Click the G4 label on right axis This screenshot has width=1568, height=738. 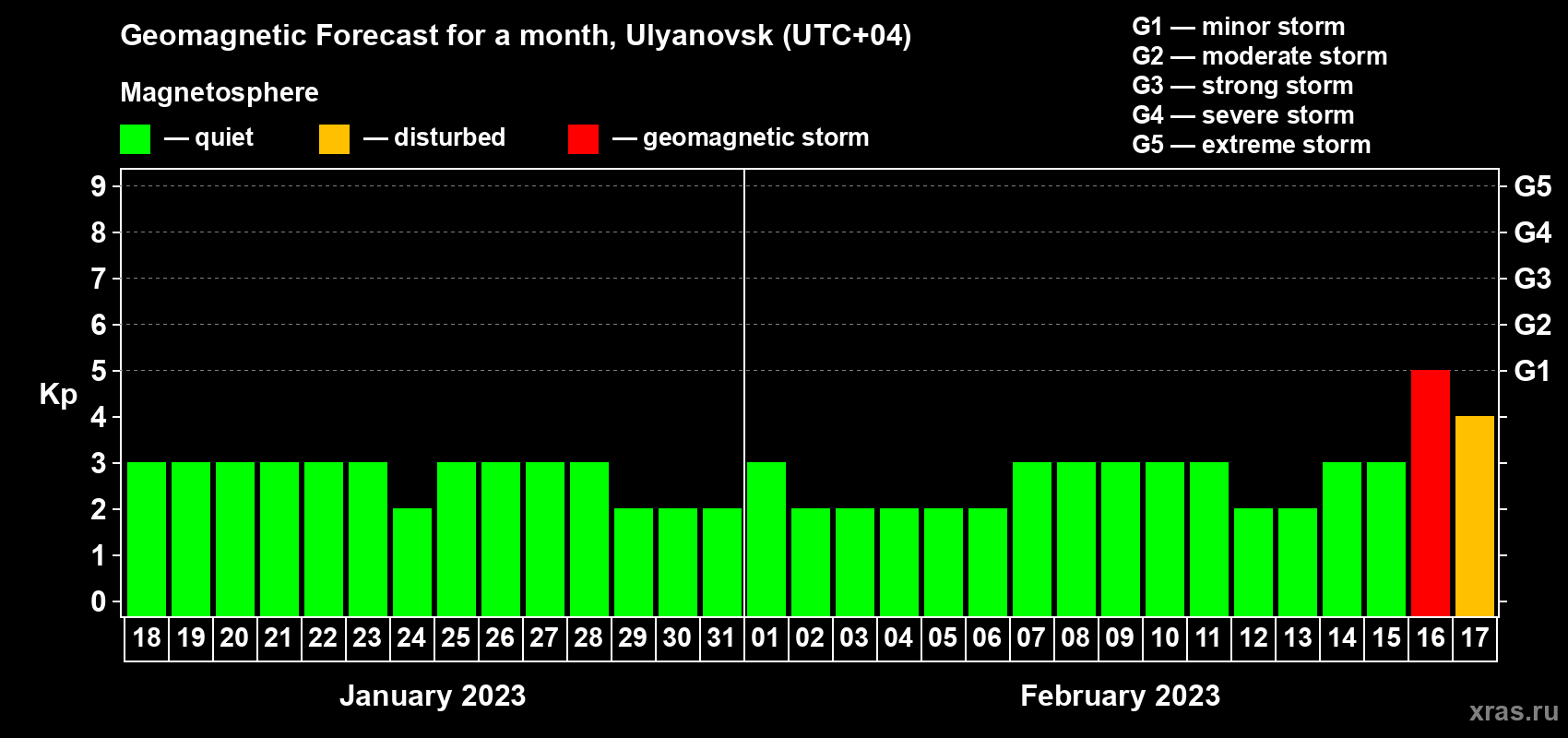coord(1533,232)
